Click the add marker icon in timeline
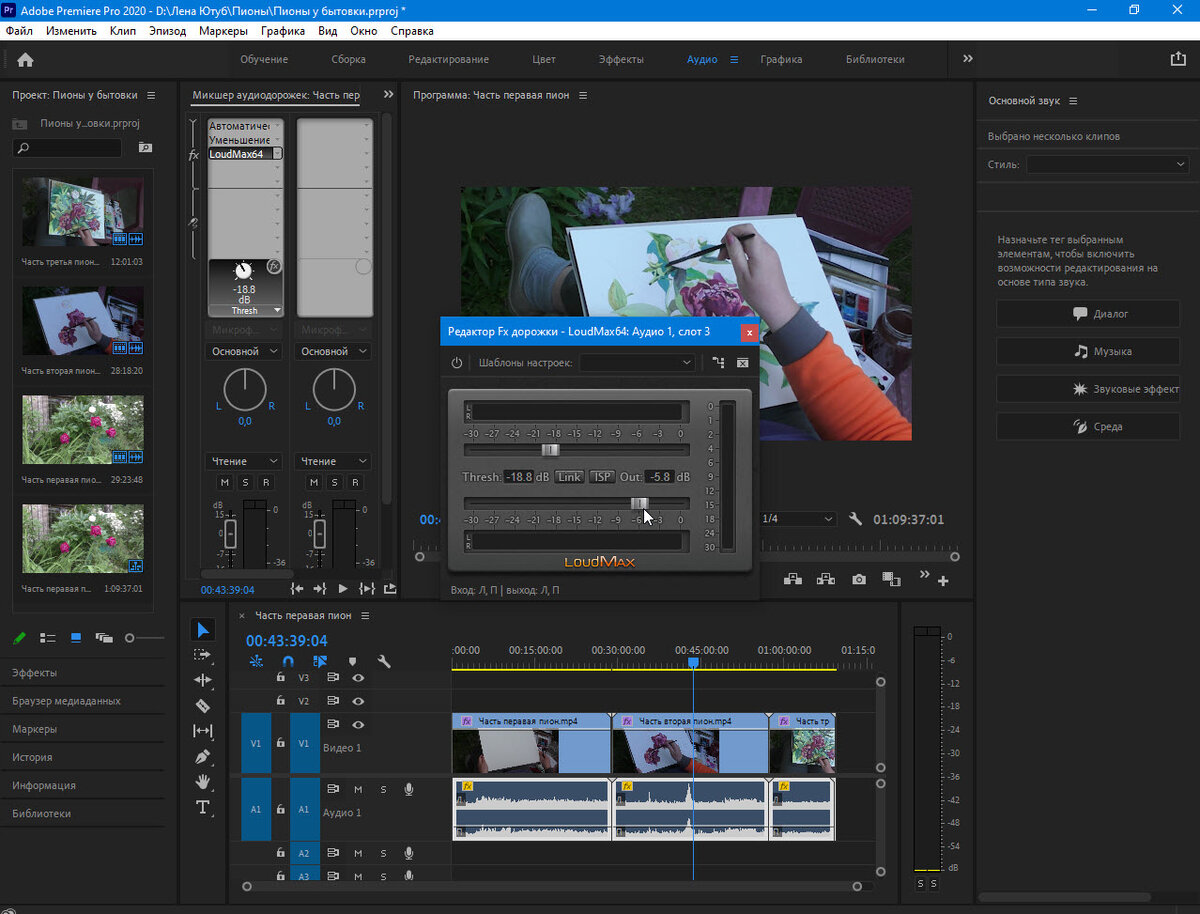The height and width of the screenshot is (914, 1200). [x=352, y=661]
